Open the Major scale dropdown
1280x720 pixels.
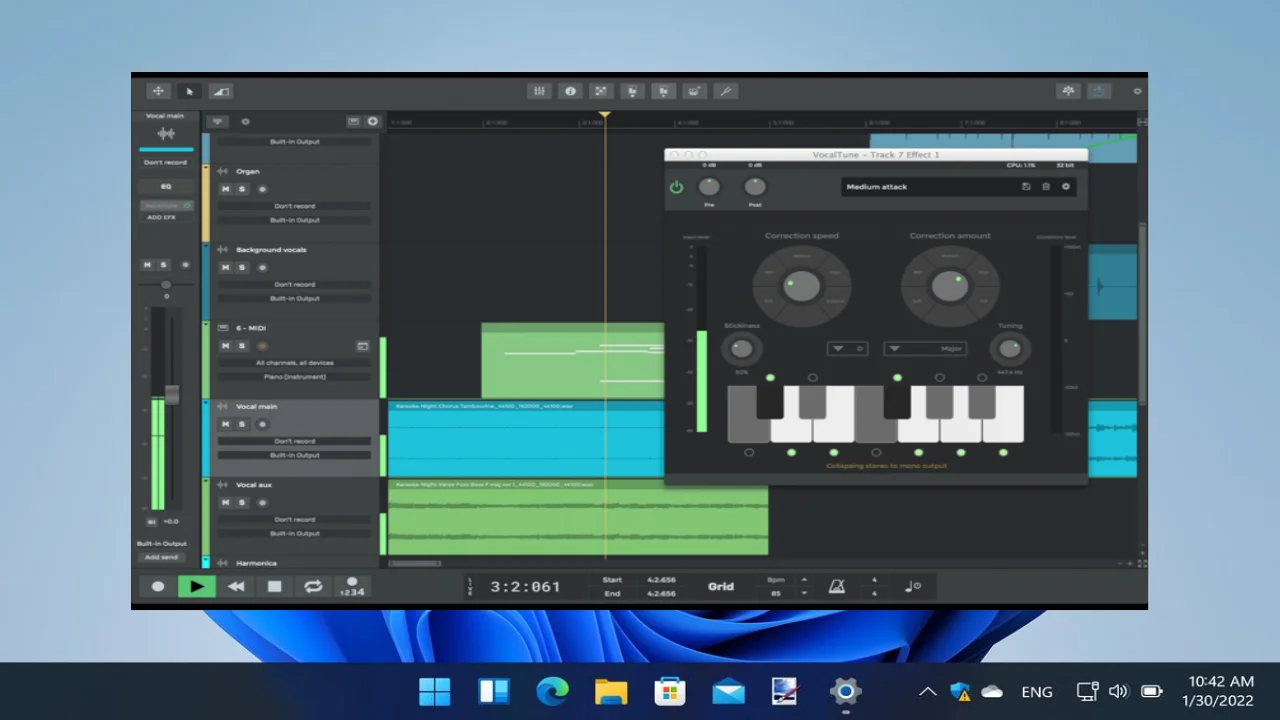click(925, 348)
